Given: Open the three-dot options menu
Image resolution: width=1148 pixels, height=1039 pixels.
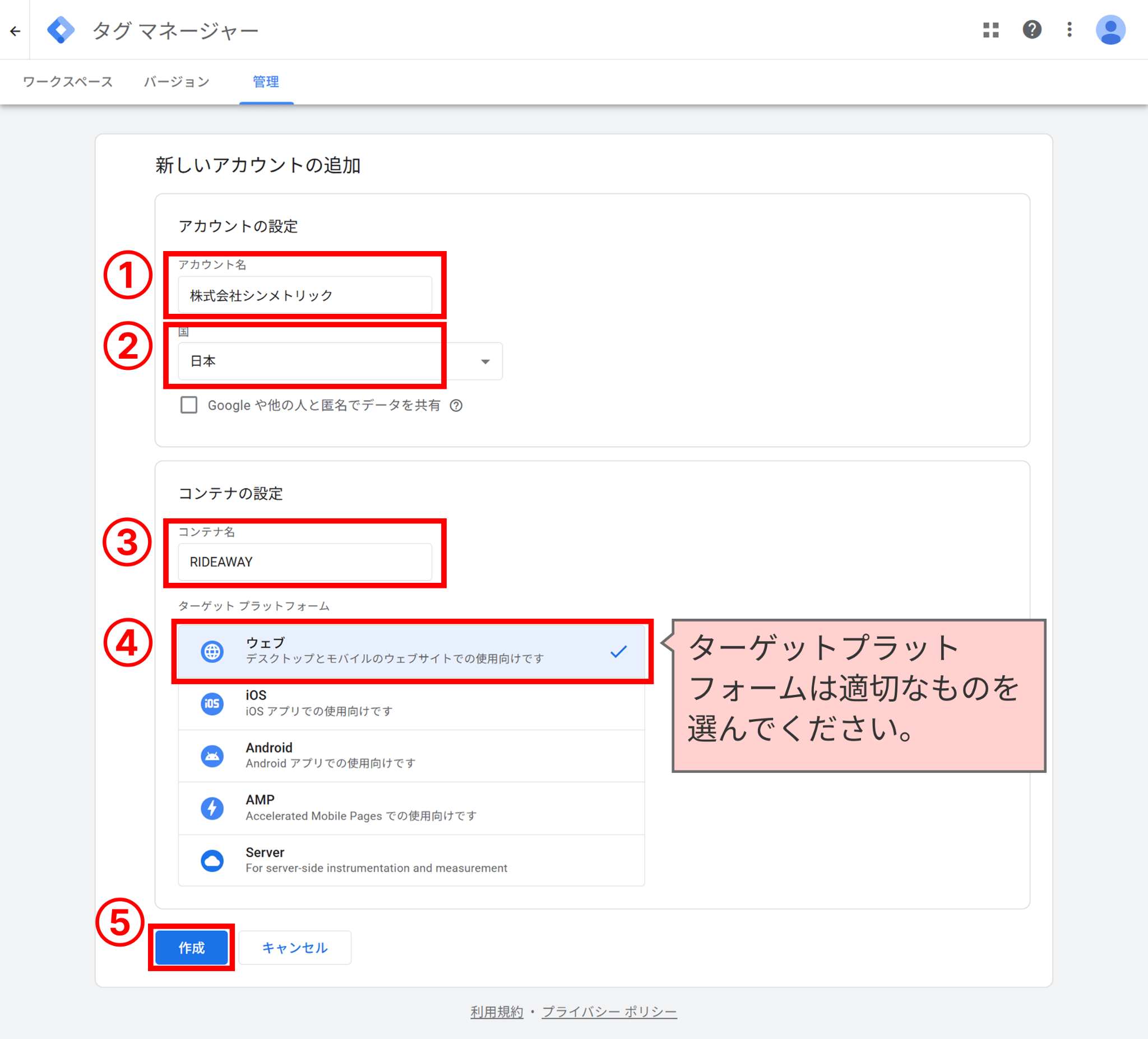Looking at the screenshot, I should click(1069, 31).
